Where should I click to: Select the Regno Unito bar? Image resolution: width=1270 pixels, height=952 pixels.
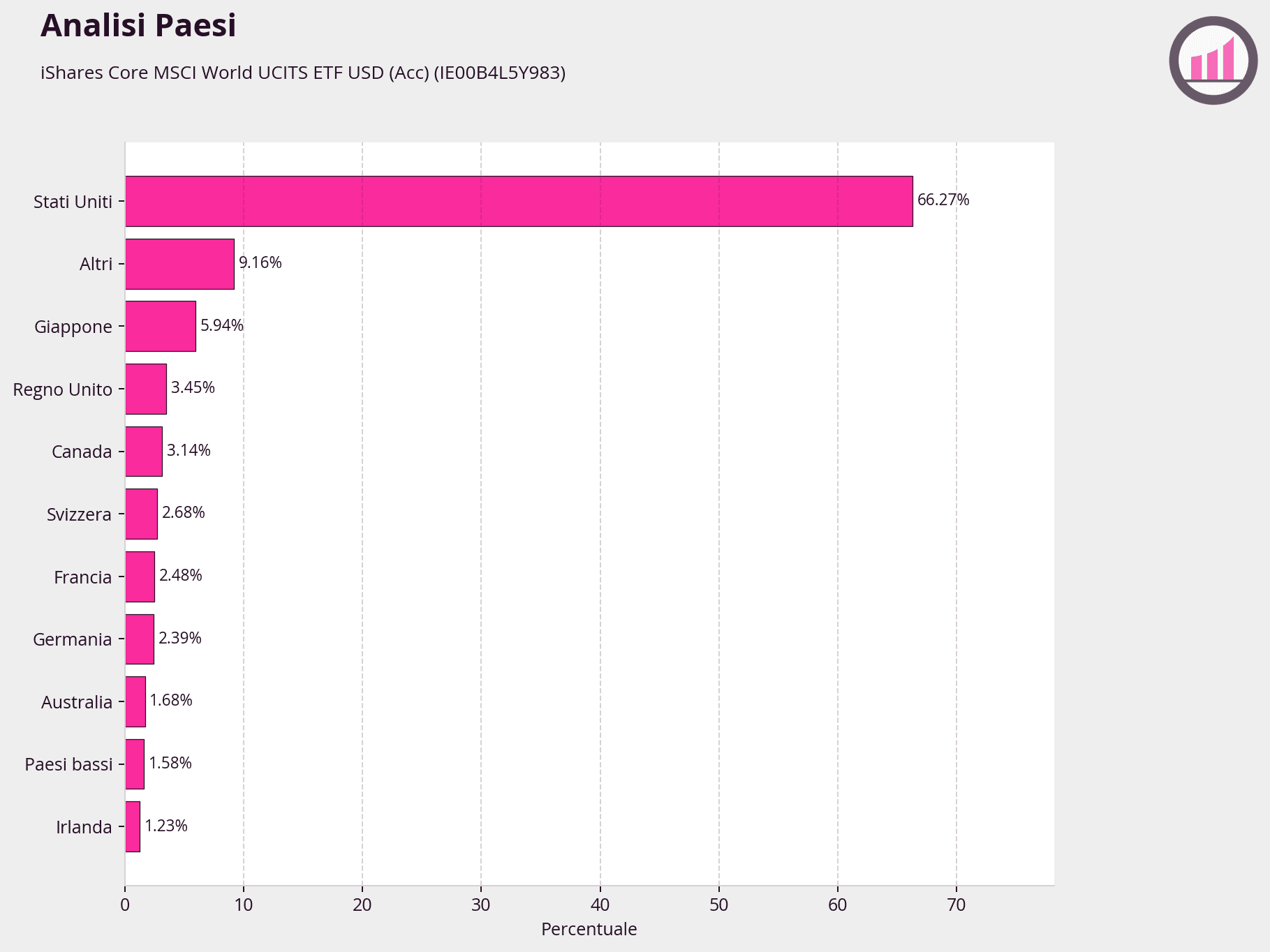[x=145, y=389]
